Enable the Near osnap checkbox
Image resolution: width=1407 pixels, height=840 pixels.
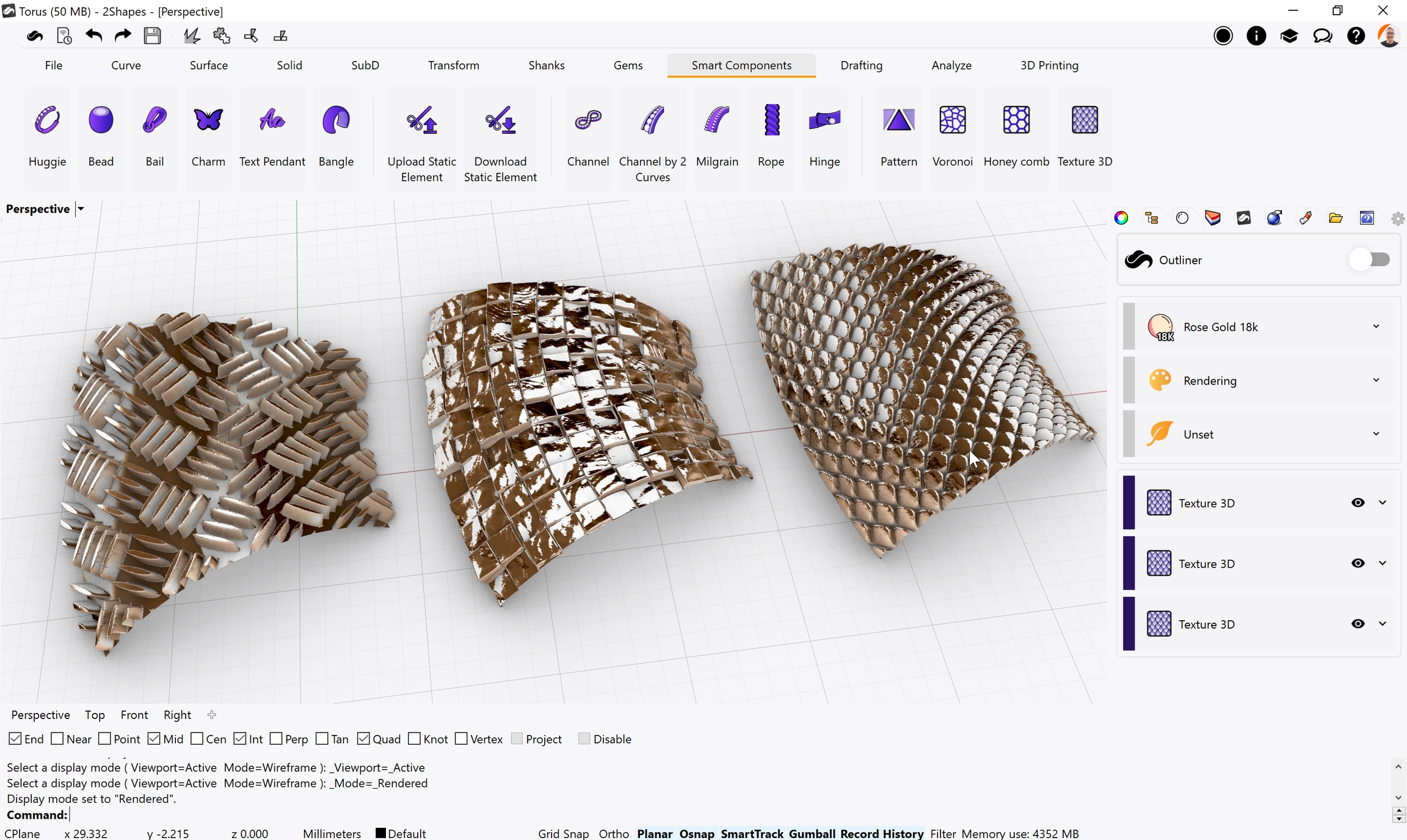(58, 739)
